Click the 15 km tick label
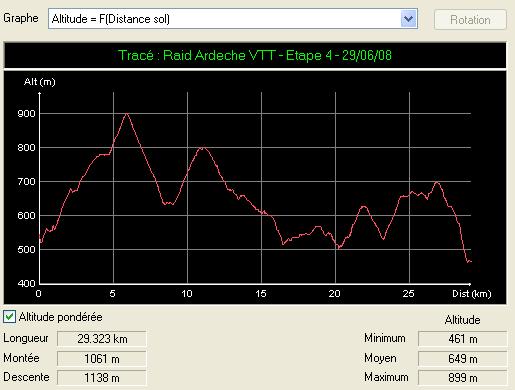 click(x=261, y=294)
